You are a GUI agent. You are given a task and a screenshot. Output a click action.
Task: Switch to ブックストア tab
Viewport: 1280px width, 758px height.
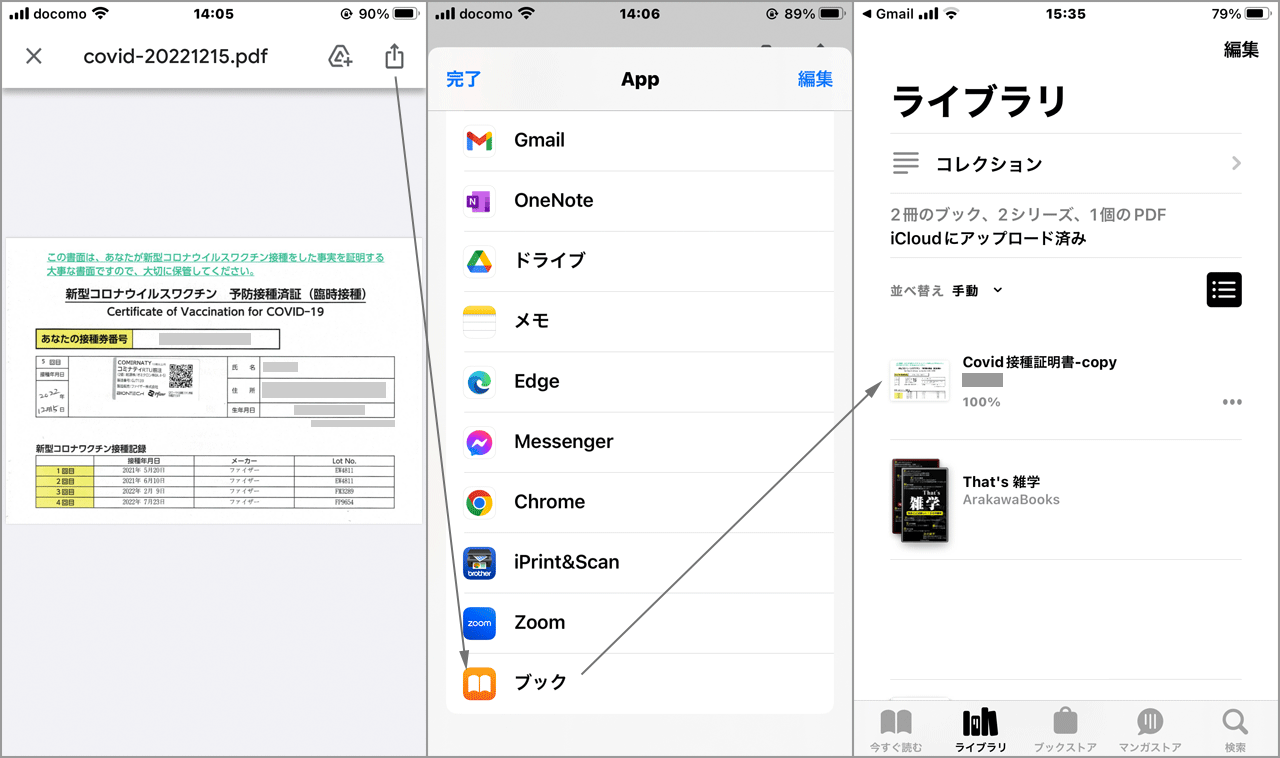click(1065, 730)
